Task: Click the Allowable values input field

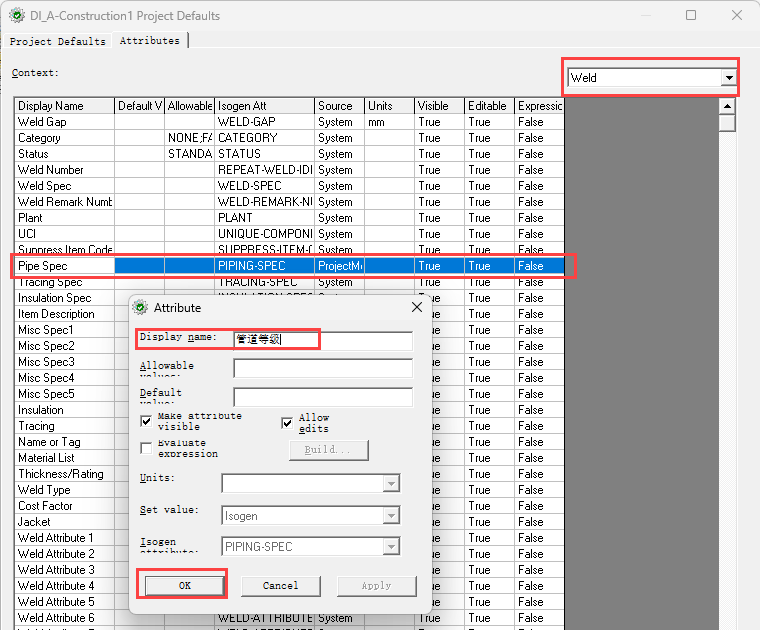Action: (322, 368)
